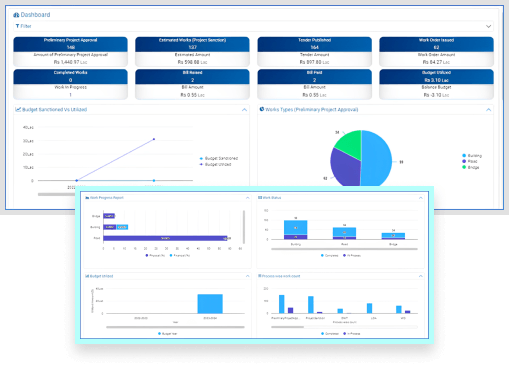
Task: Open the Completed Works card
Action: point(70,84)
